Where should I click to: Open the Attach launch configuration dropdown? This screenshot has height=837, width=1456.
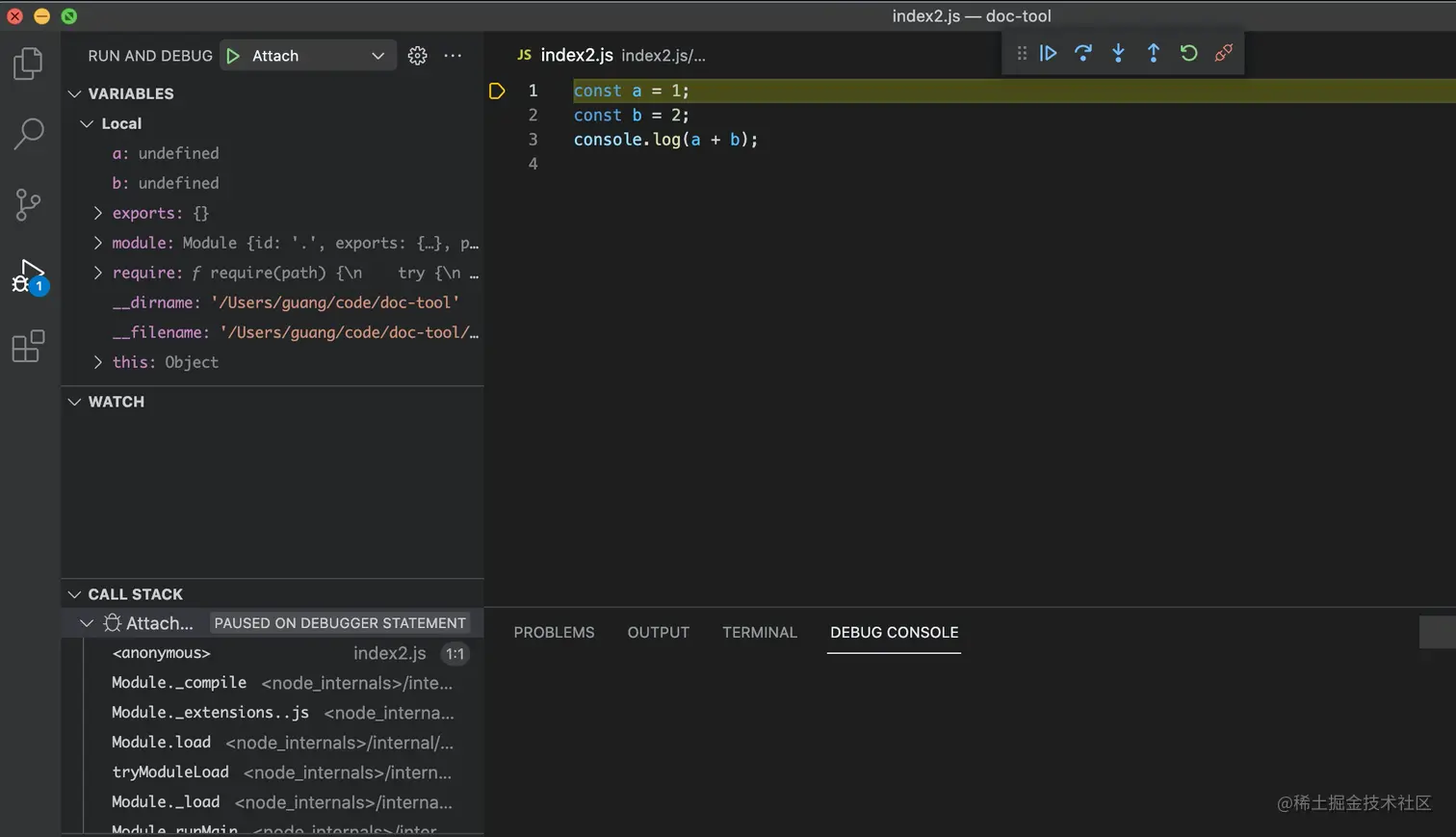pyautogui.click(x=308, y=56)
